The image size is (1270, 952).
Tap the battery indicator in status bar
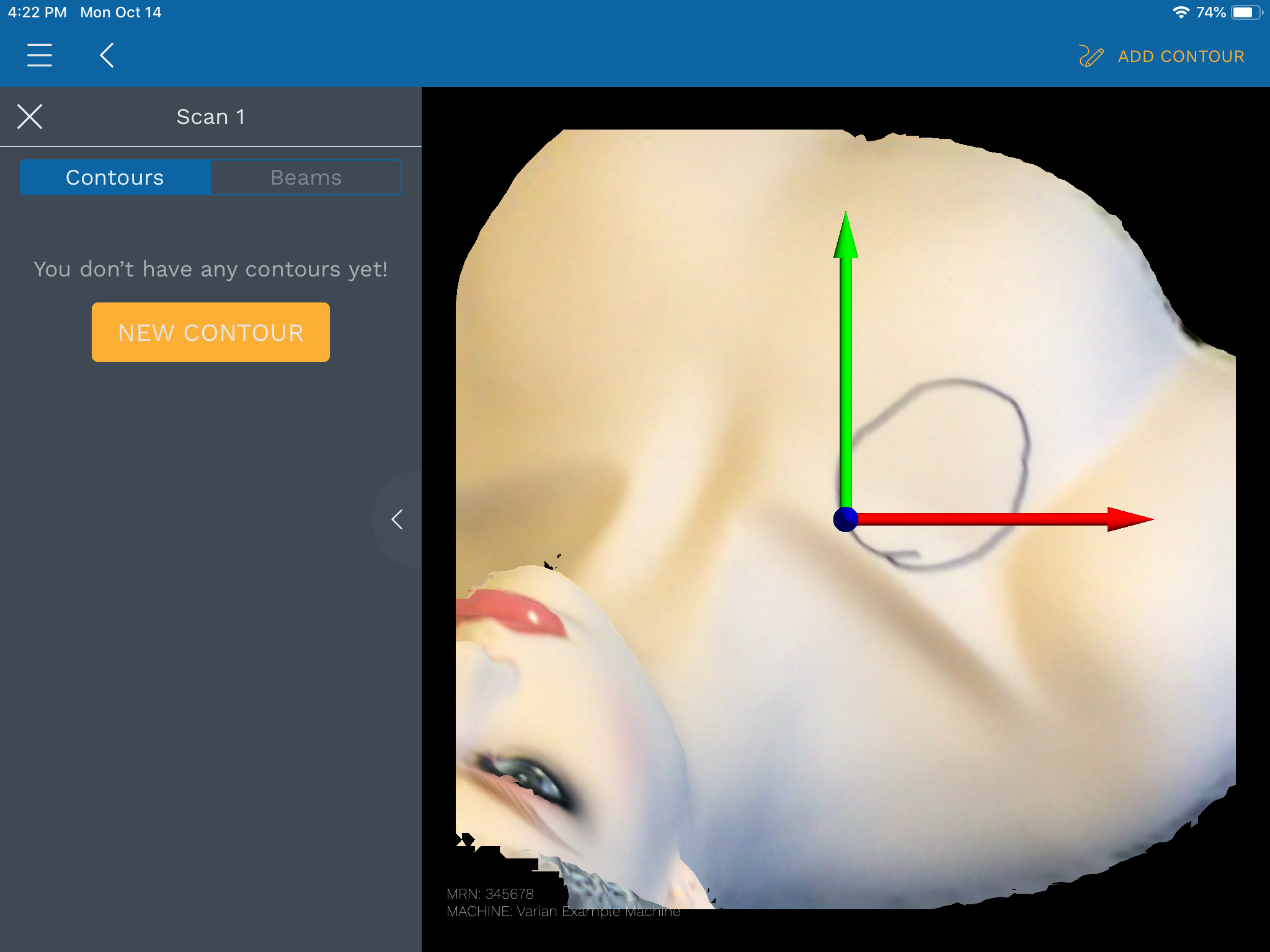1245,12
